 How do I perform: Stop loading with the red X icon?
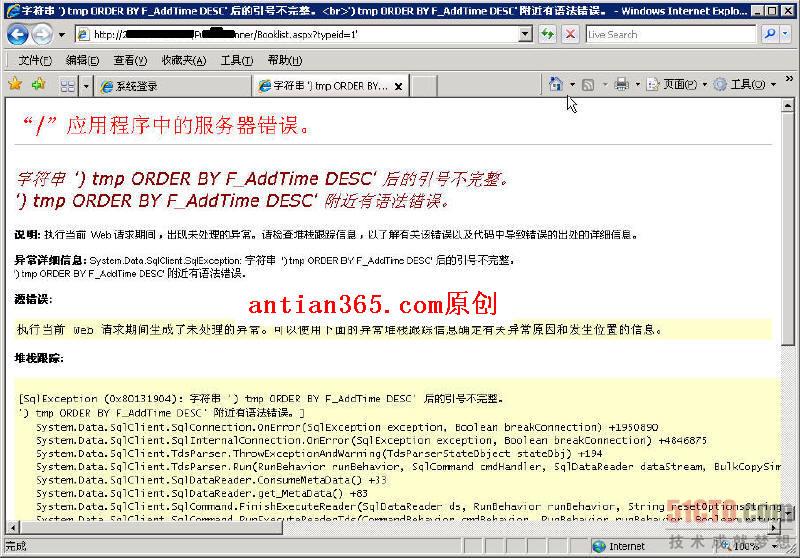click(570, 35)
